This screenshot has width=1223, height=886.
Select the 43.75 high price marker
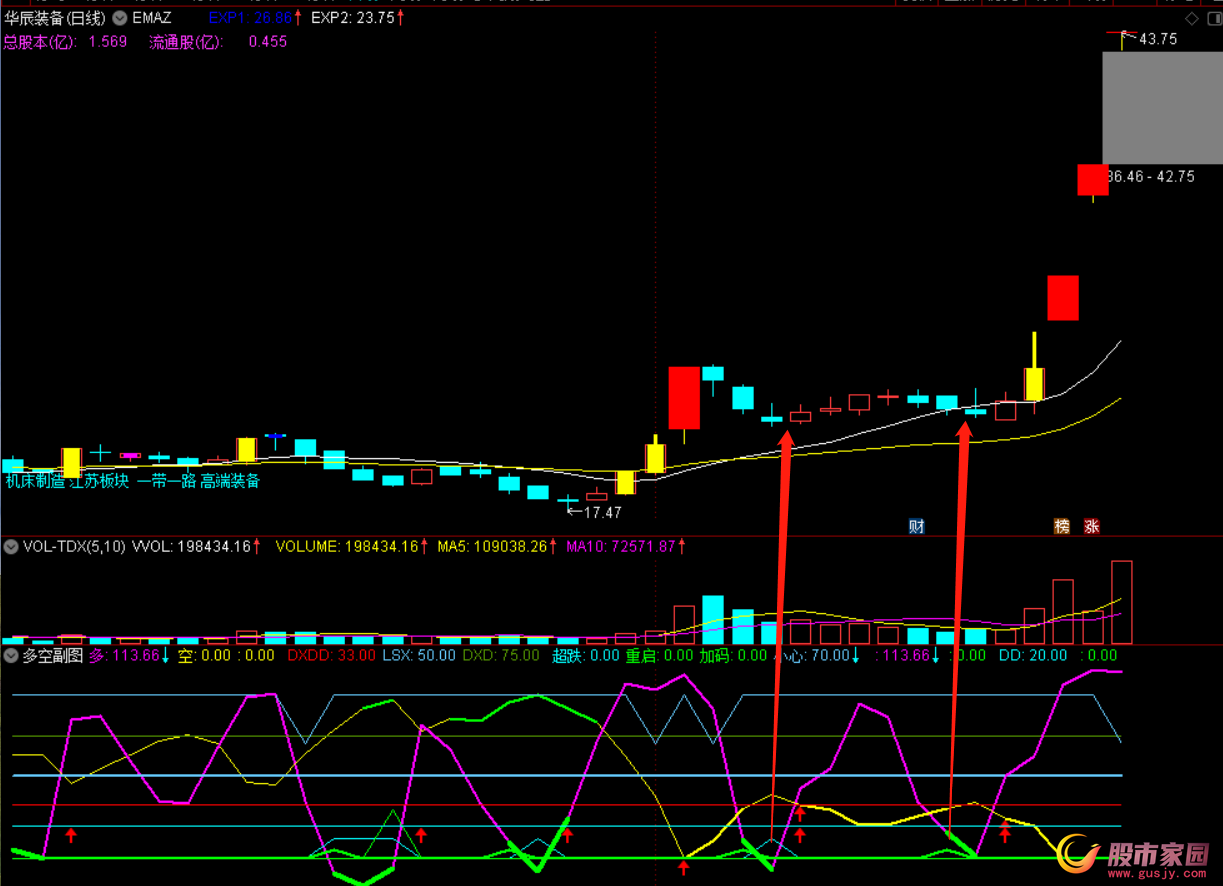click(1157, 39)
